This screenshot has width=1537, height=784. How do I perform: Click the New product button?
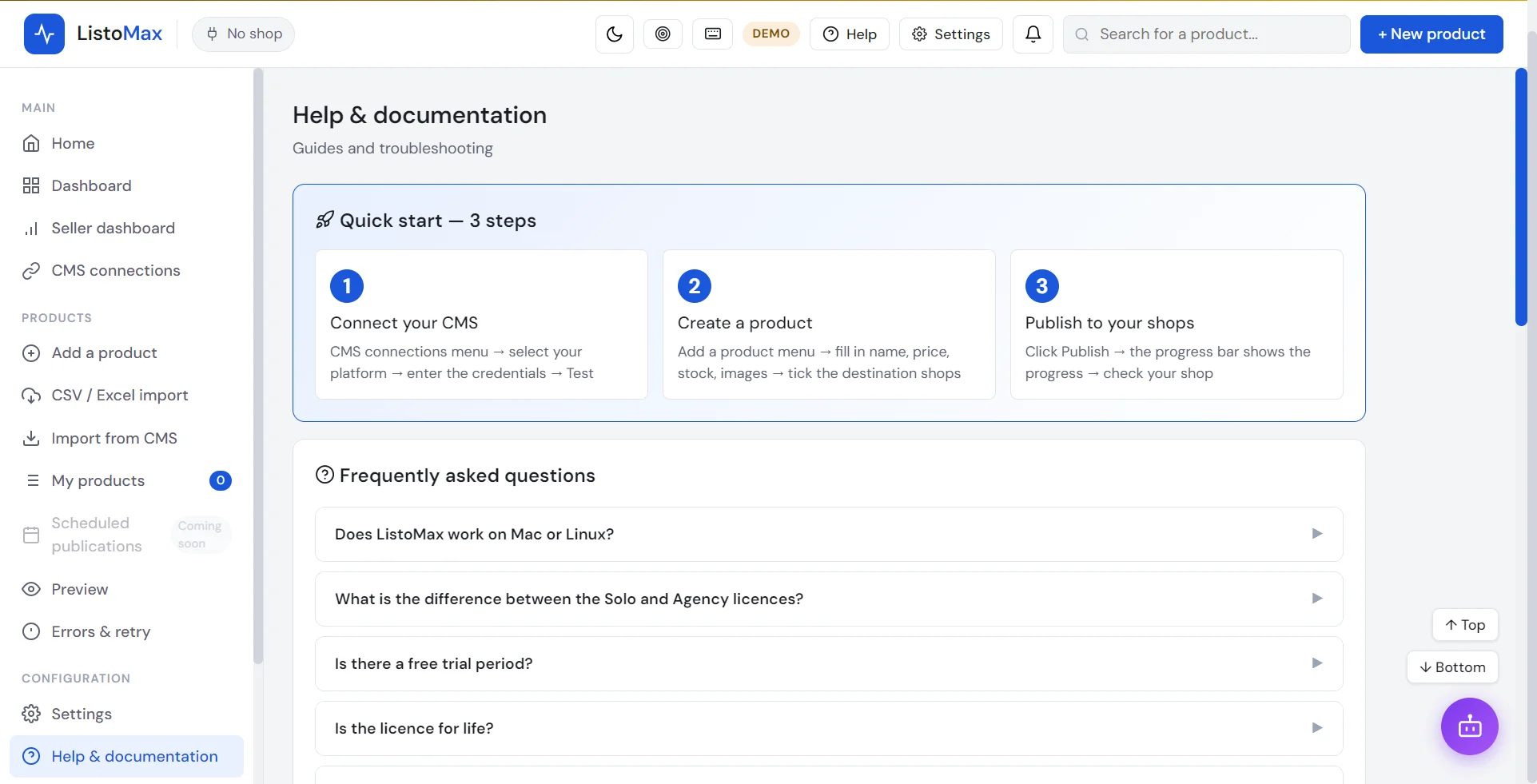pyautogui.click(x=1431, y=34)
